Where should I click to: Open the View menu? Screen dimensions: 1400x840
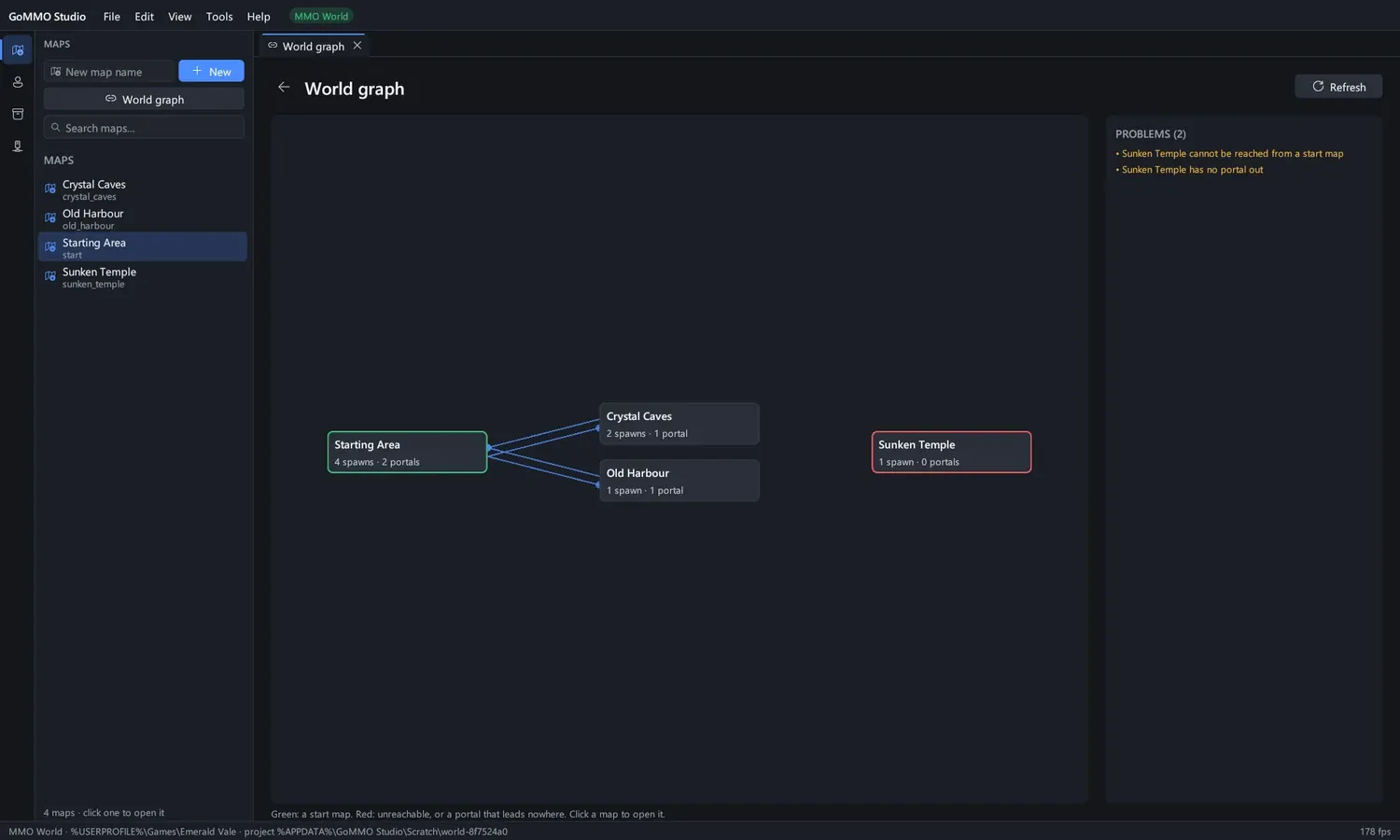pyautogui.click(x=179, y=16)
